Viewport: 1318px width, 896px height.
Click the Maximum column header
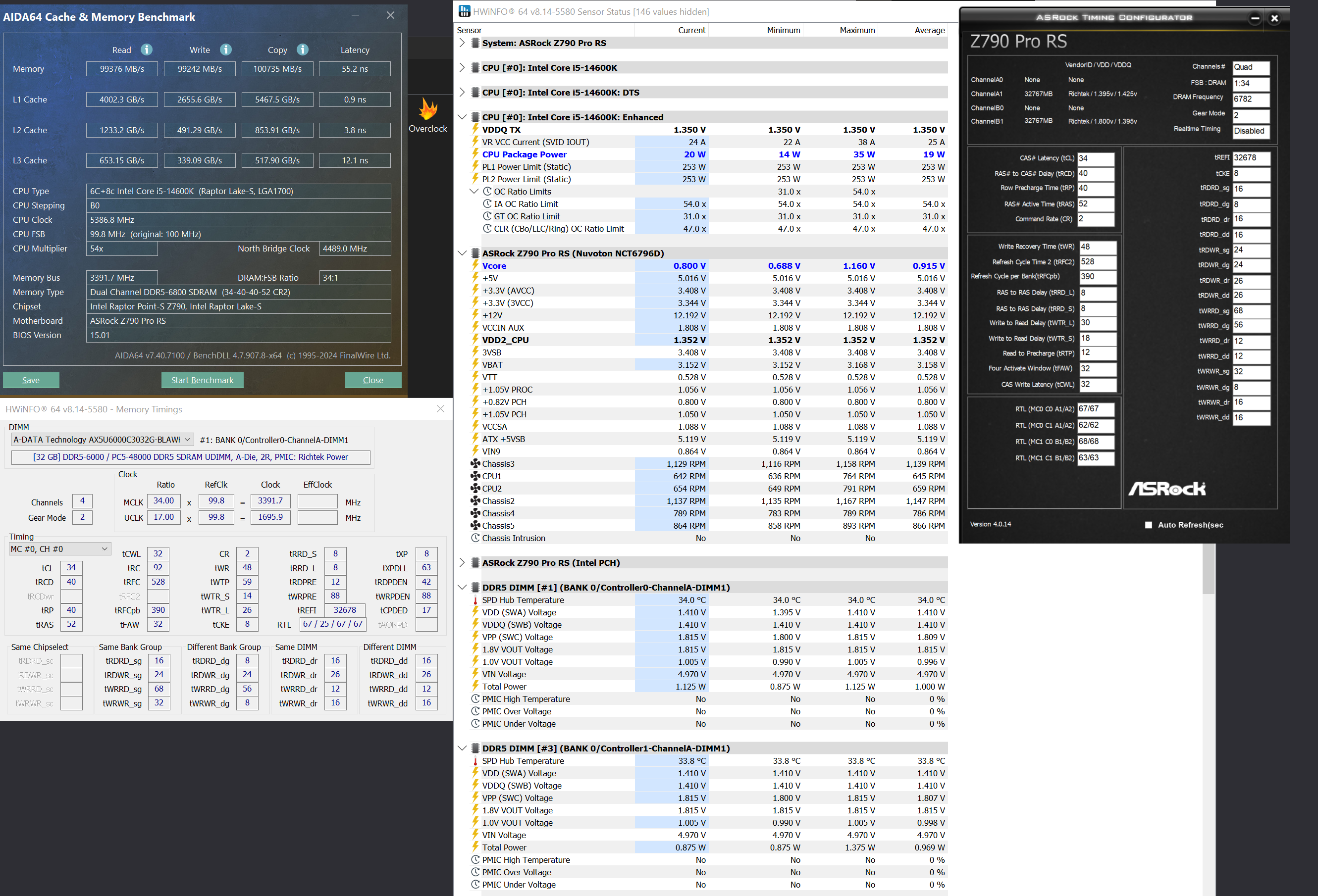point(856,31)
